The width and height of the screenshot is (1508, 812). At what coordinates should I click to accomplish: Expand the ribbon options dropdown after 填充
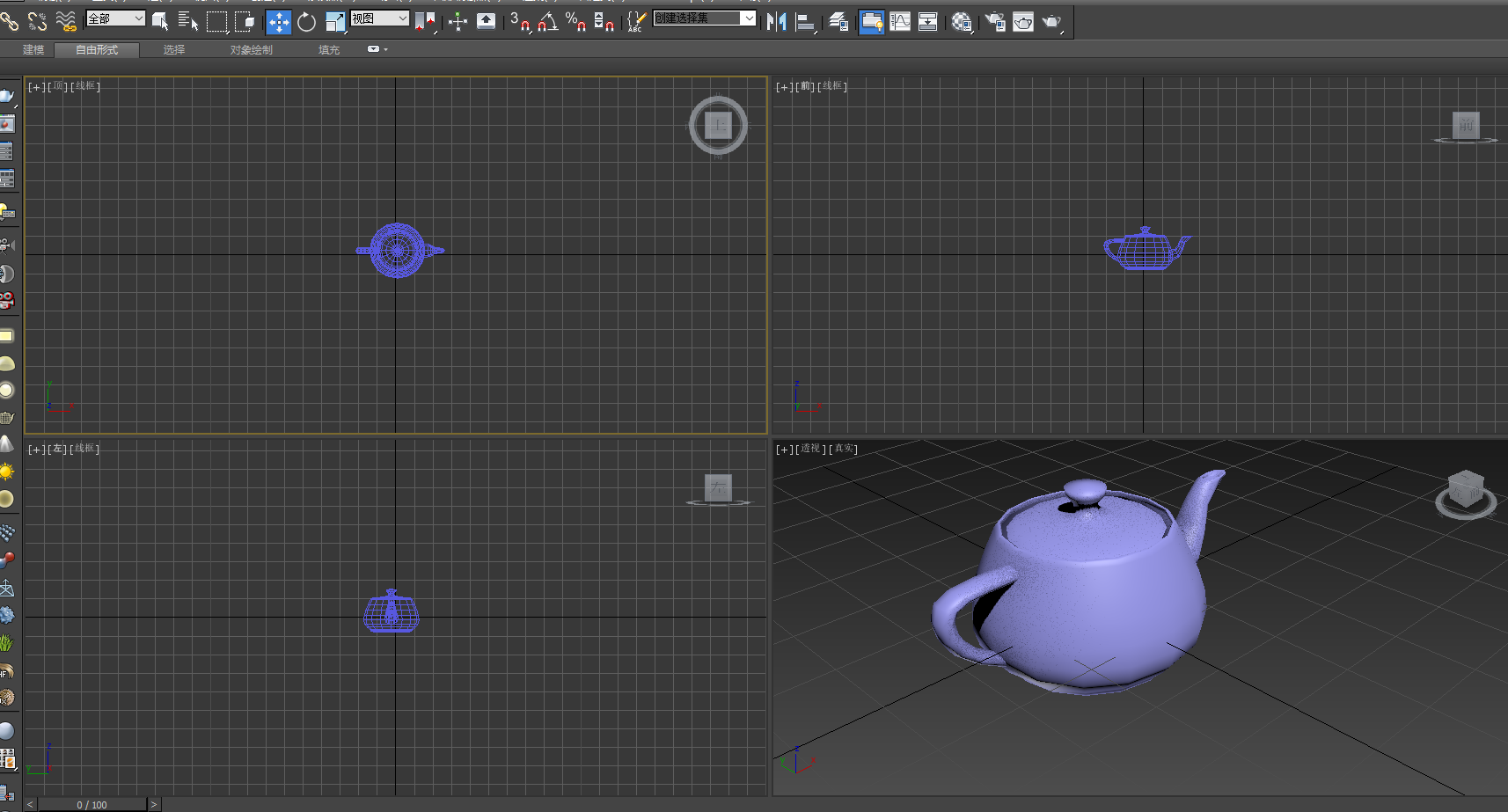coord(377,49)
